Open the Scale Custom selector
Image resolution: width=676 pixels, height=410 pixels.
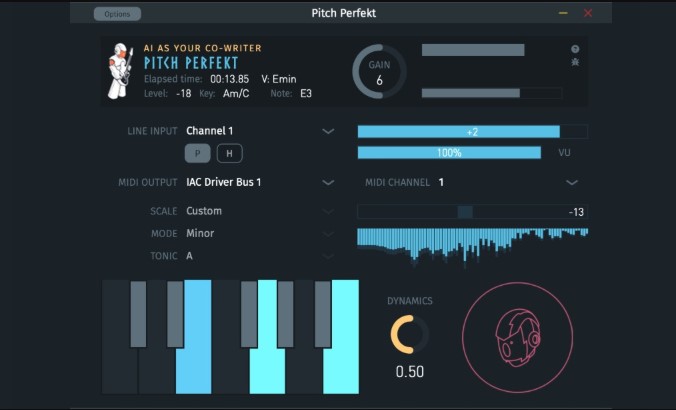click(260, 211)
